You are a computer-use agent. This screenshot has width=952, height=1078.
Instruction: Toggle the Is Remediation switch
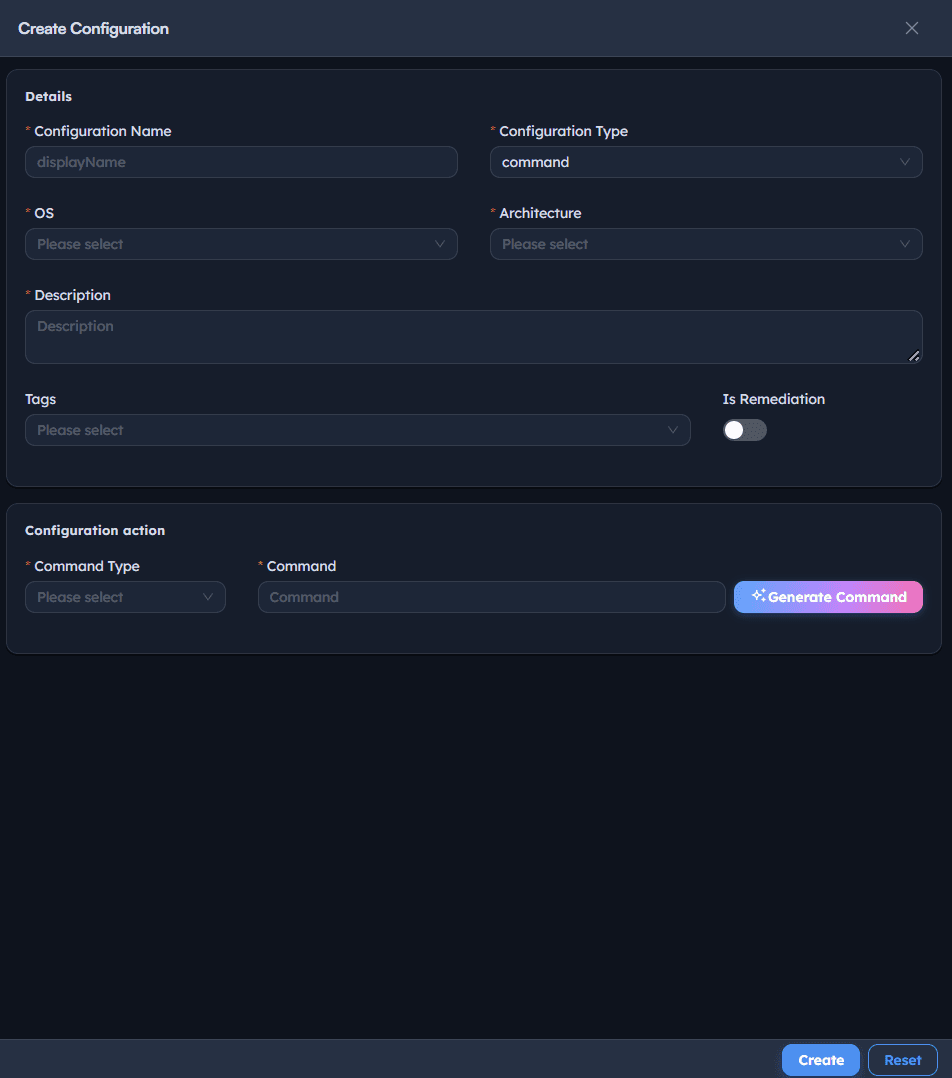[x=744, y=430]
